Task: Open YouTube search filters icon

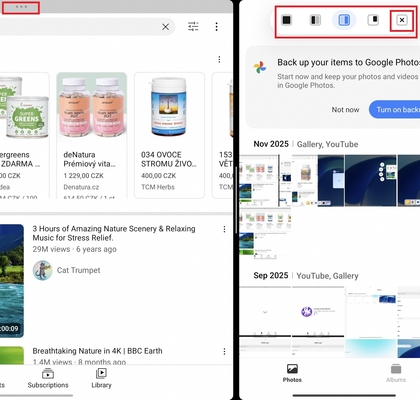Action: pyautogui.click(x=193, y=26)
